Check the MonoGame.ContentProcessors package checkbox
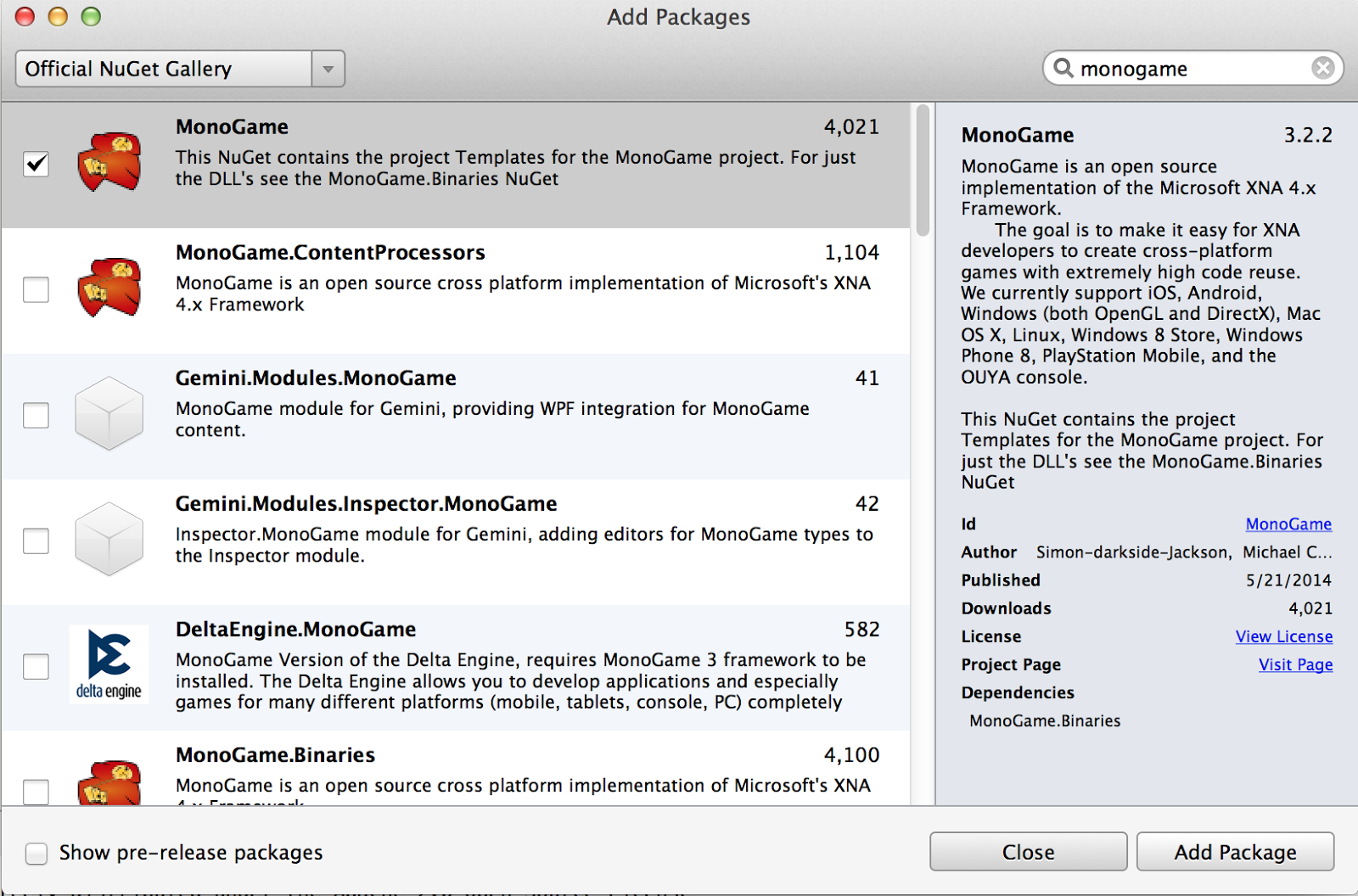Screen dimensions: 1358x896 36,289
